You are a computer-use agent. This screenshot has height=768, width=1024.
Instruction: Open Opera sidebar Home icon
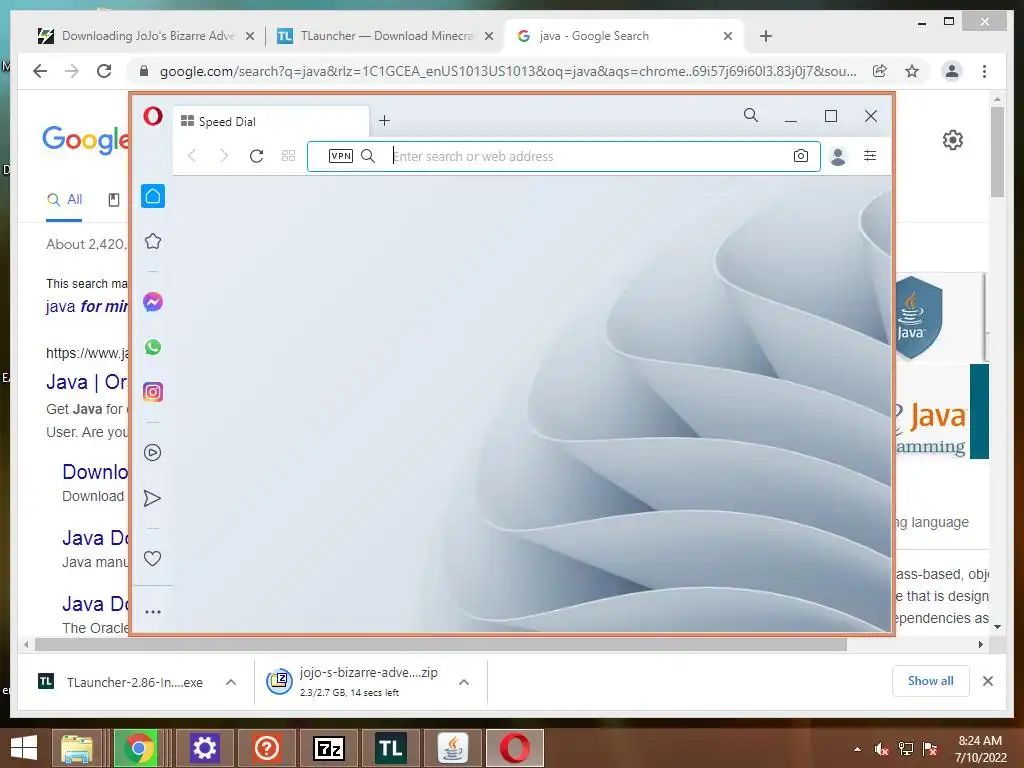coord(153,196)
